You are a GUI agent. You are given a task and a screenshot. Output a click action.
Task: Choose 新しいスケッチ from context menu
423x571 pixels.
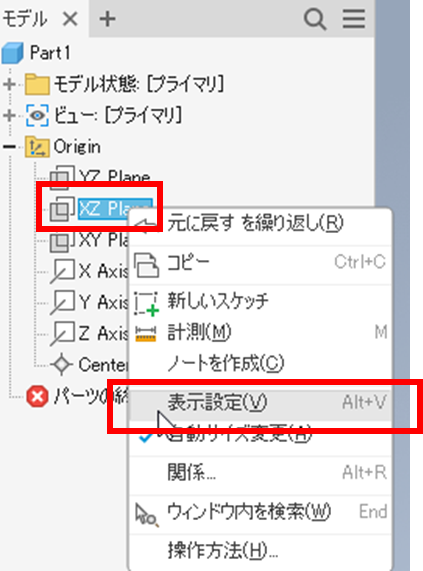tap(260, 301)
